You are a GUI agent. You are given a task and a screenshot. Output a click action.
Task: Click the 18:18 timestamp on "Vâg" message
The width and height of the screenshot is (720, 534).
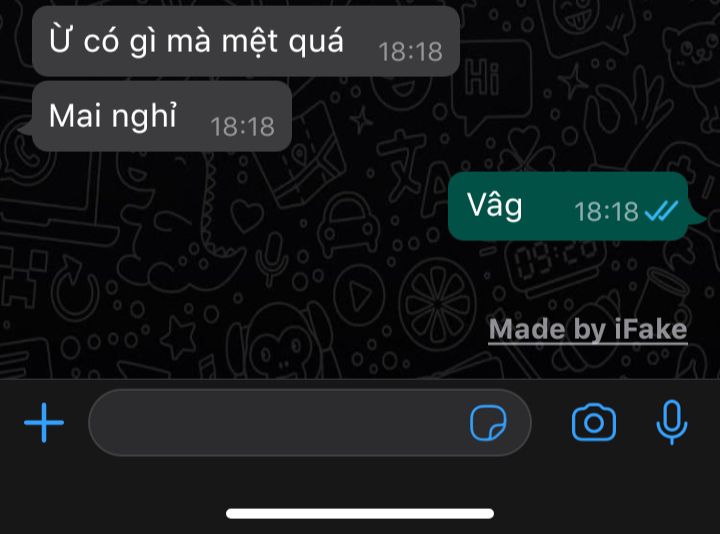(606, 212)
